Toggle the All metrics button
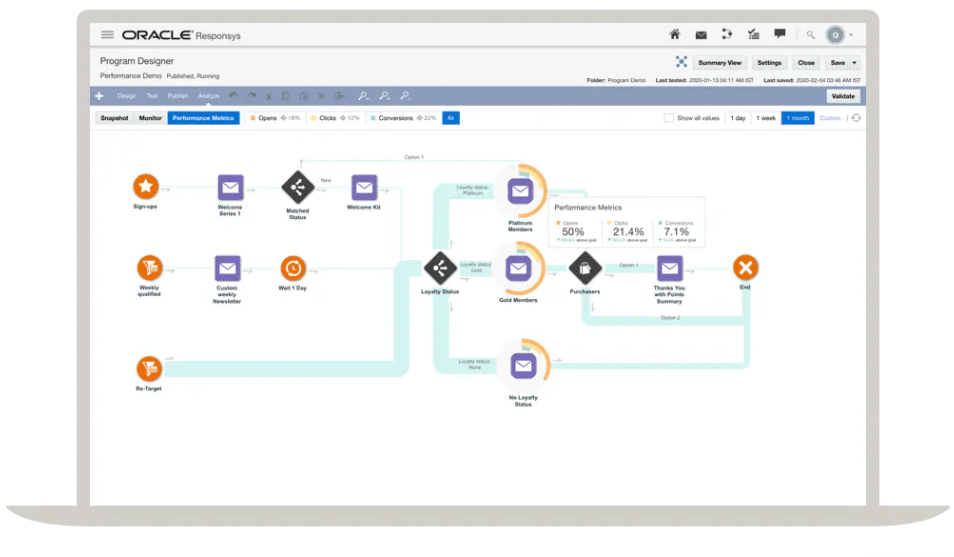Screen dimensions: 954x557 pyautogui.click(x=451, y=118)
